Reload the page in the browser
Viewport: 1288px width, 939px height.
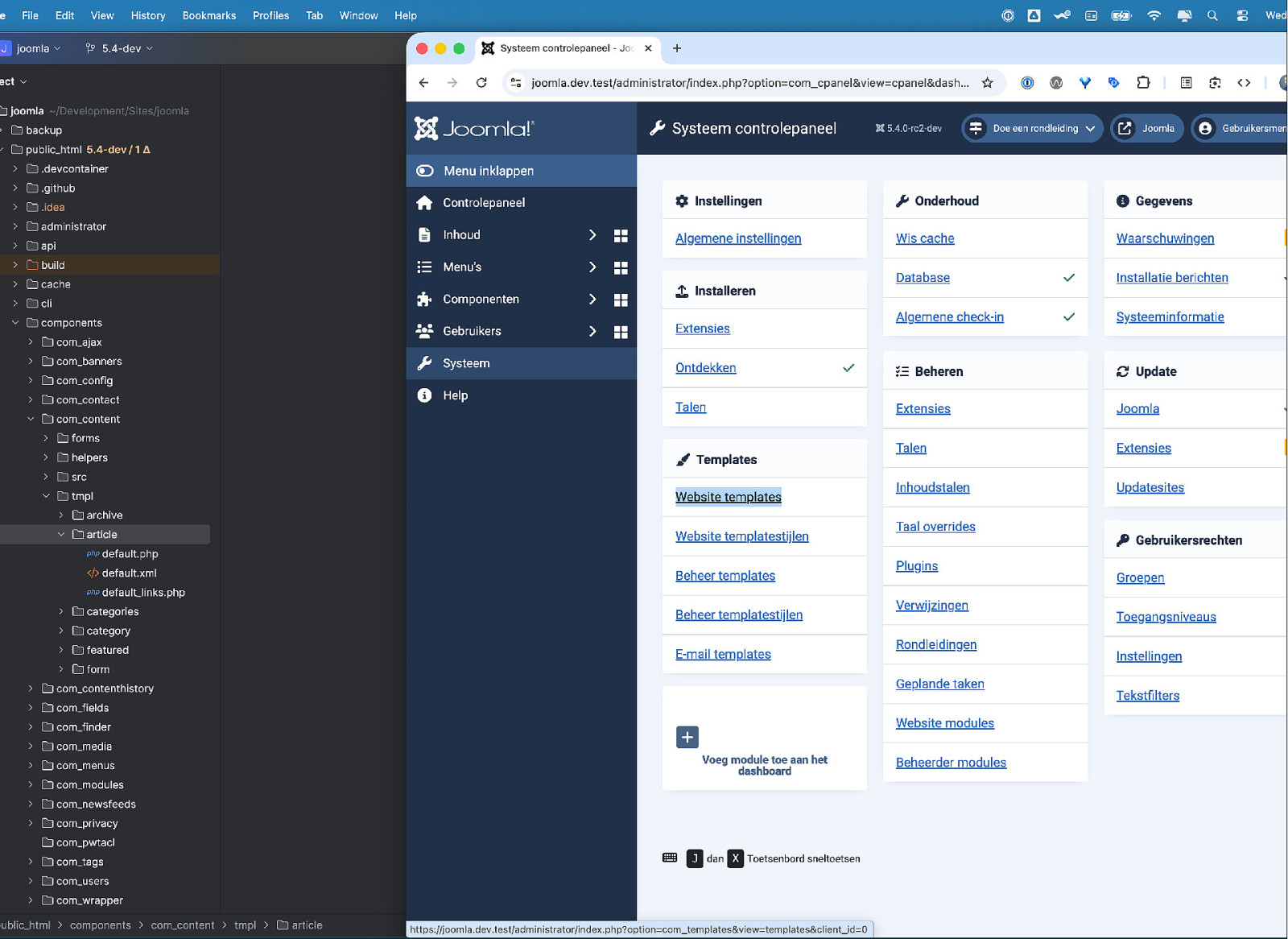pos(481,82)
